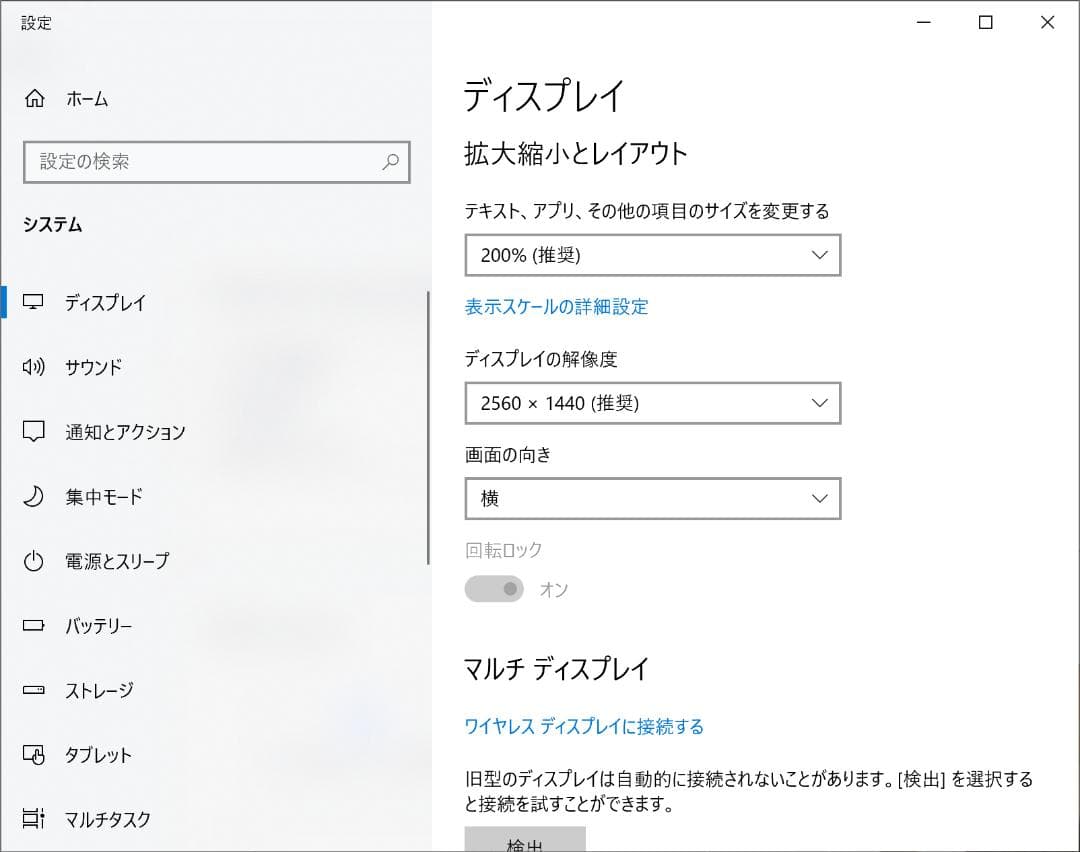This screenshot has height=852, width=1080.
Task: Open マルチタスク settings icon
Action: (x=33, y=819)
